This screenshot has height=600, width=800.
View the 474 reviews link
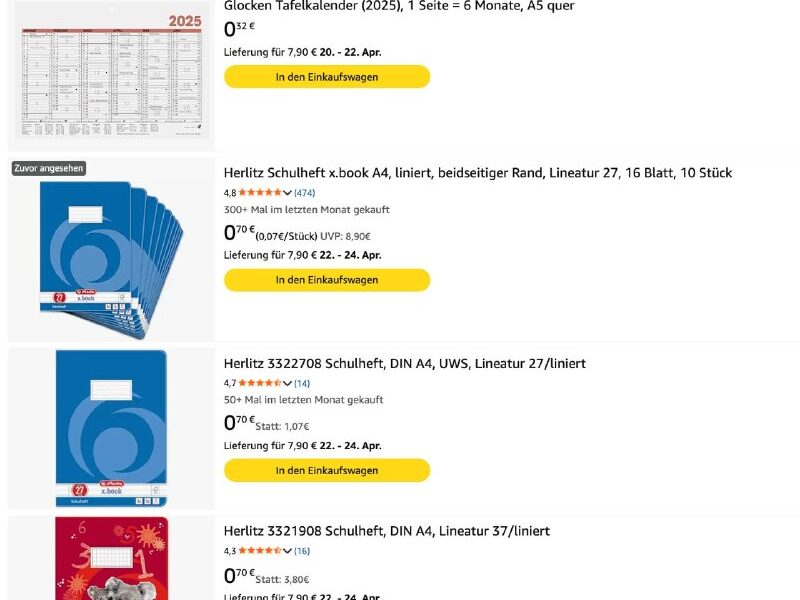pyautogui.click(x=305, y=193)
